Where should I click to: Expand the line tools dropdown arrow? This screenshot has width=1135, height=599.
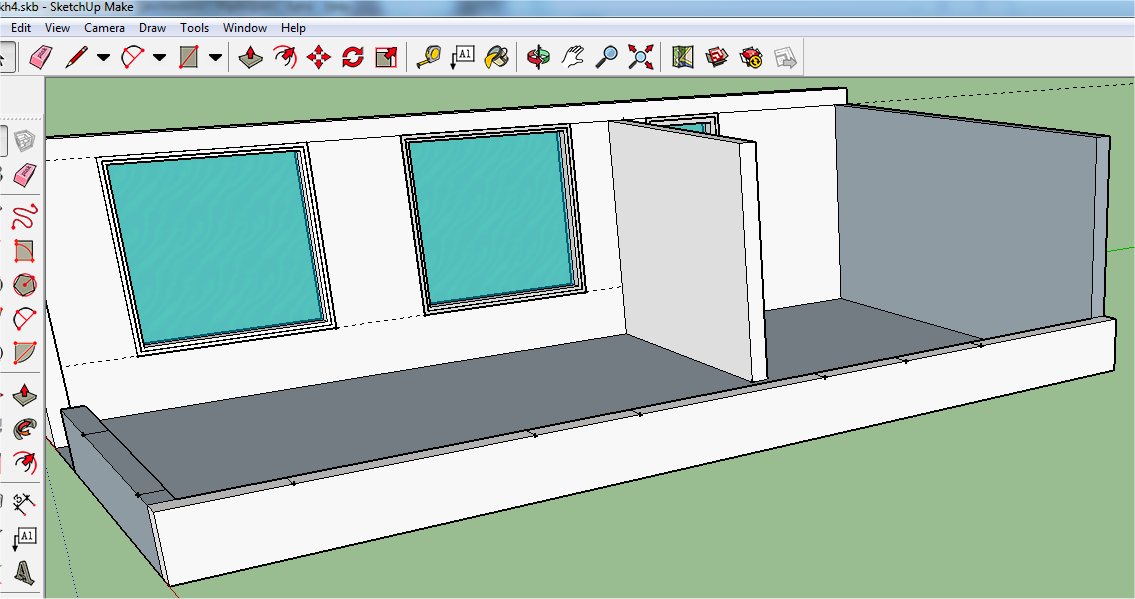point(104,58)
